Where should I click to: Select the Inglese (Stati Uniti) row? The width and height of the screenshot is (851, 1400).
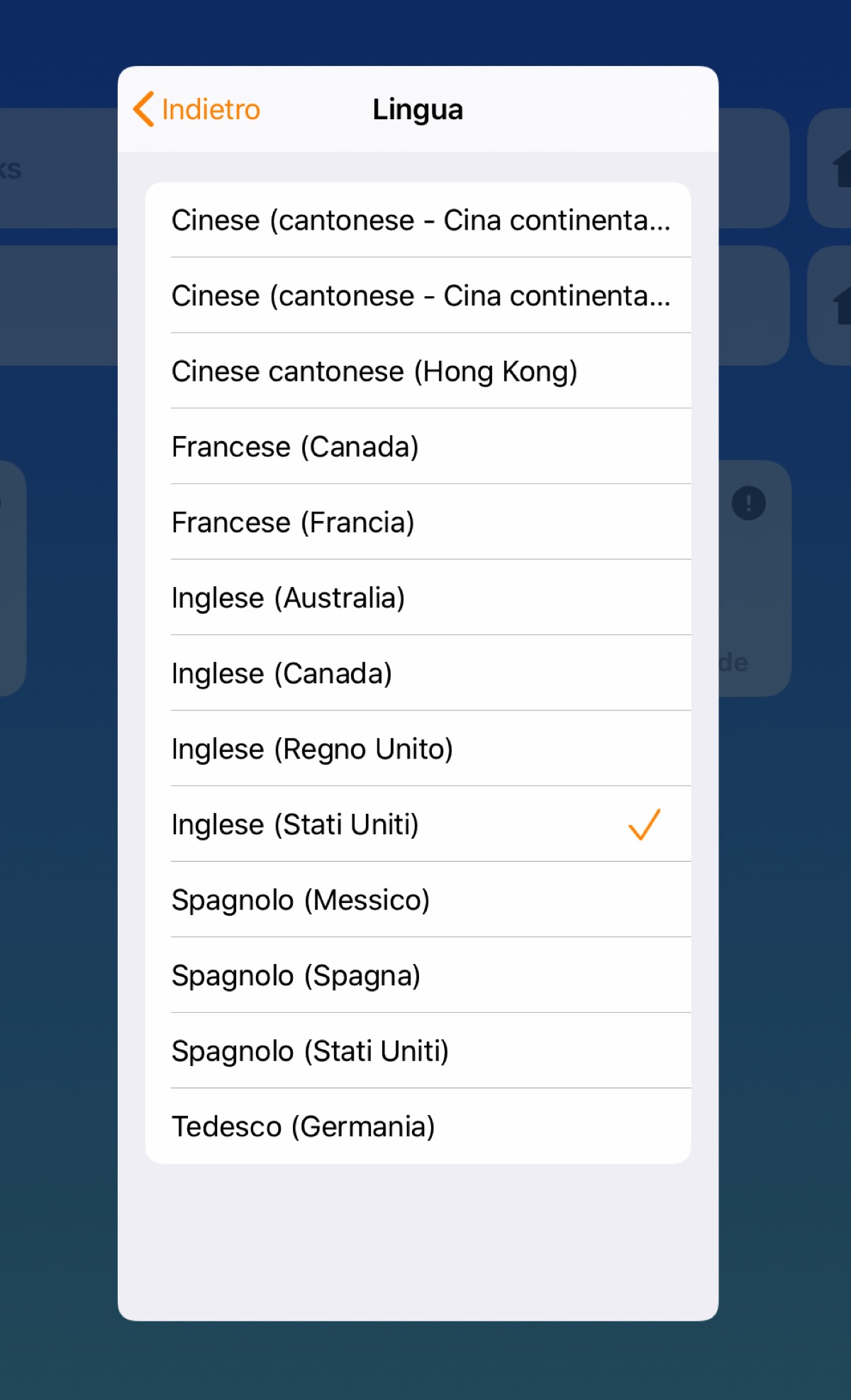point(295,824)
